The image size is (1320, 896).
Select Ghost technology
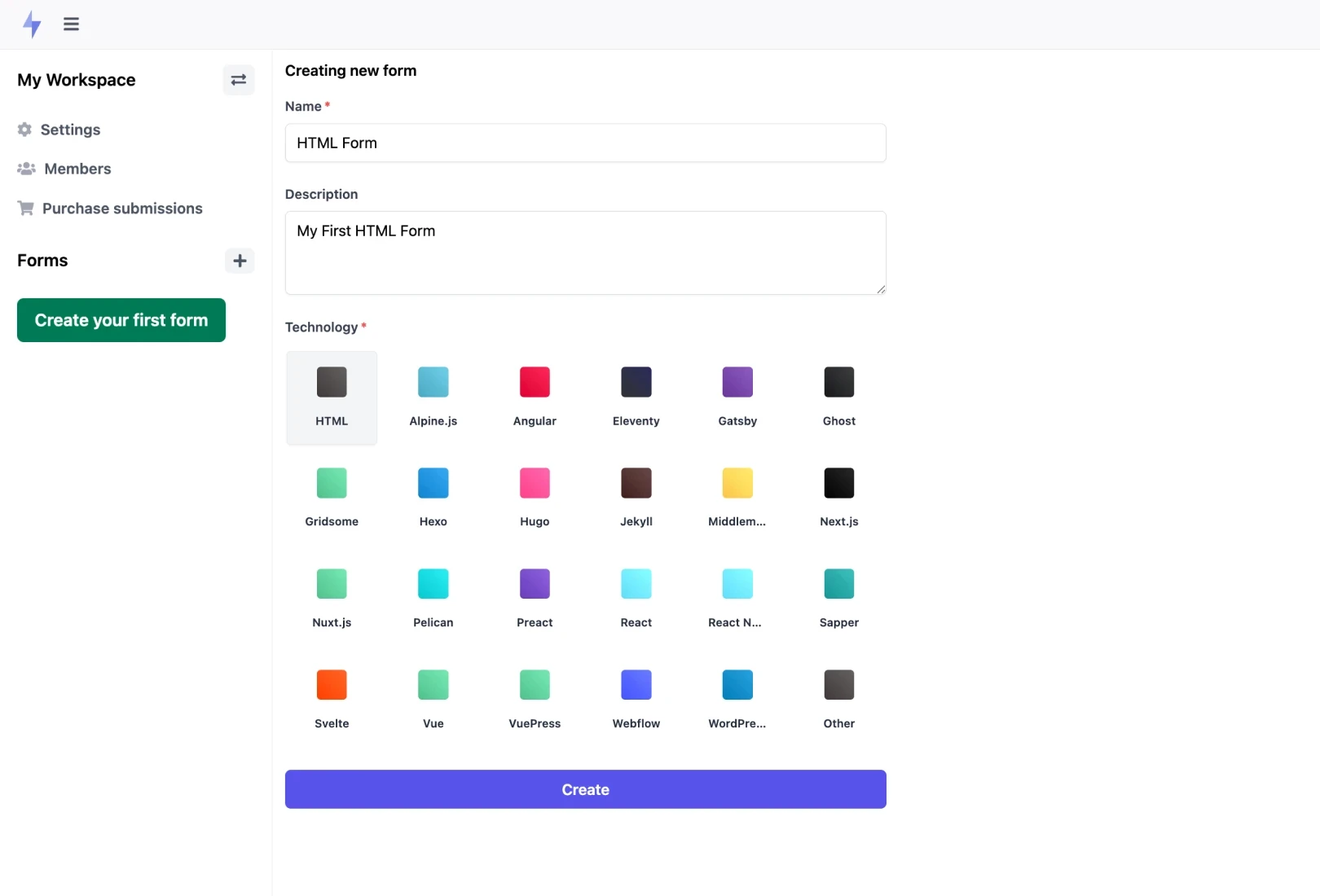[839, 397]
